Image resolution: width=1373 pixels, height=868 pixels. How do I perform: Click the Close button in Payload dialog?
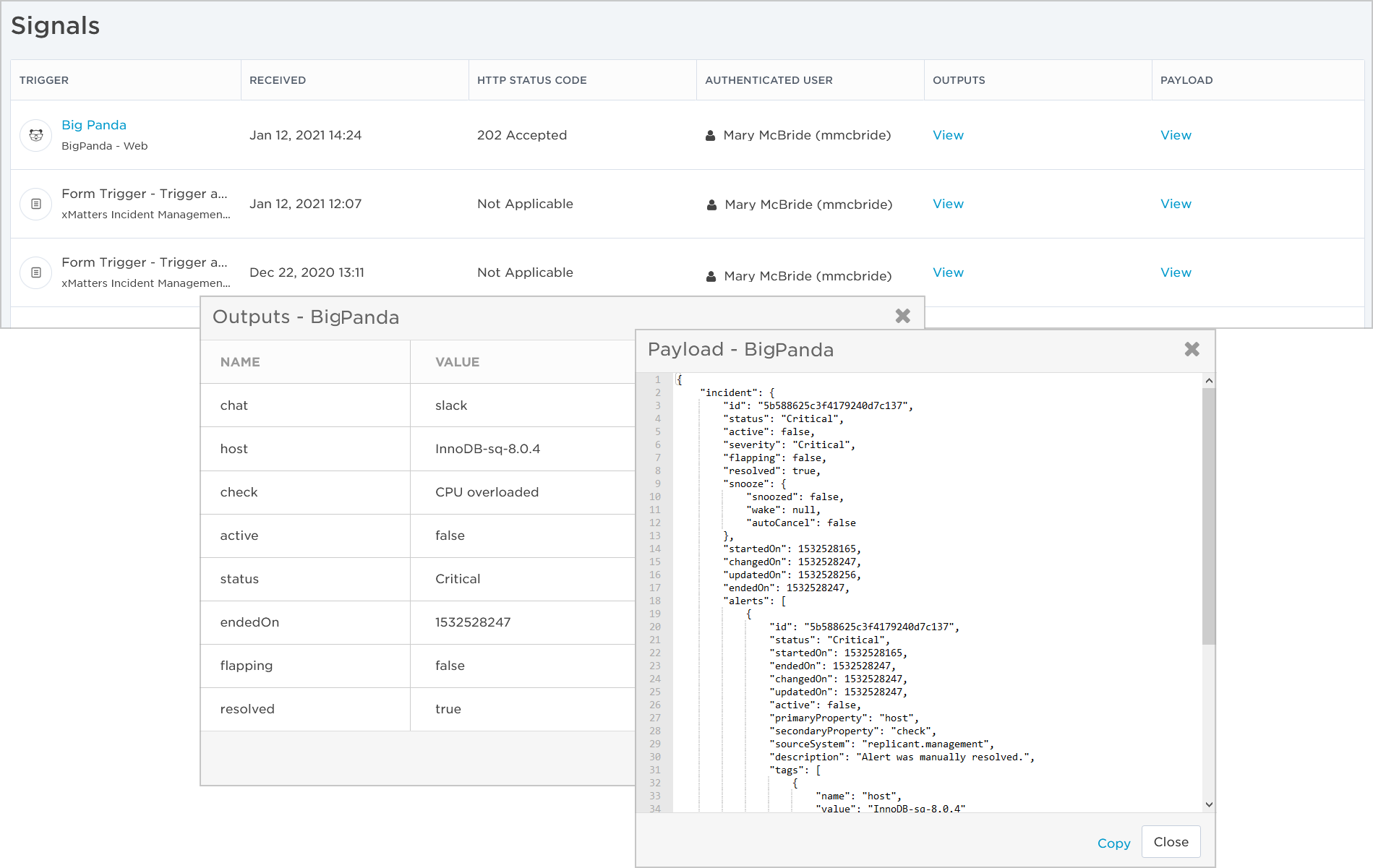pos(1171,842)
